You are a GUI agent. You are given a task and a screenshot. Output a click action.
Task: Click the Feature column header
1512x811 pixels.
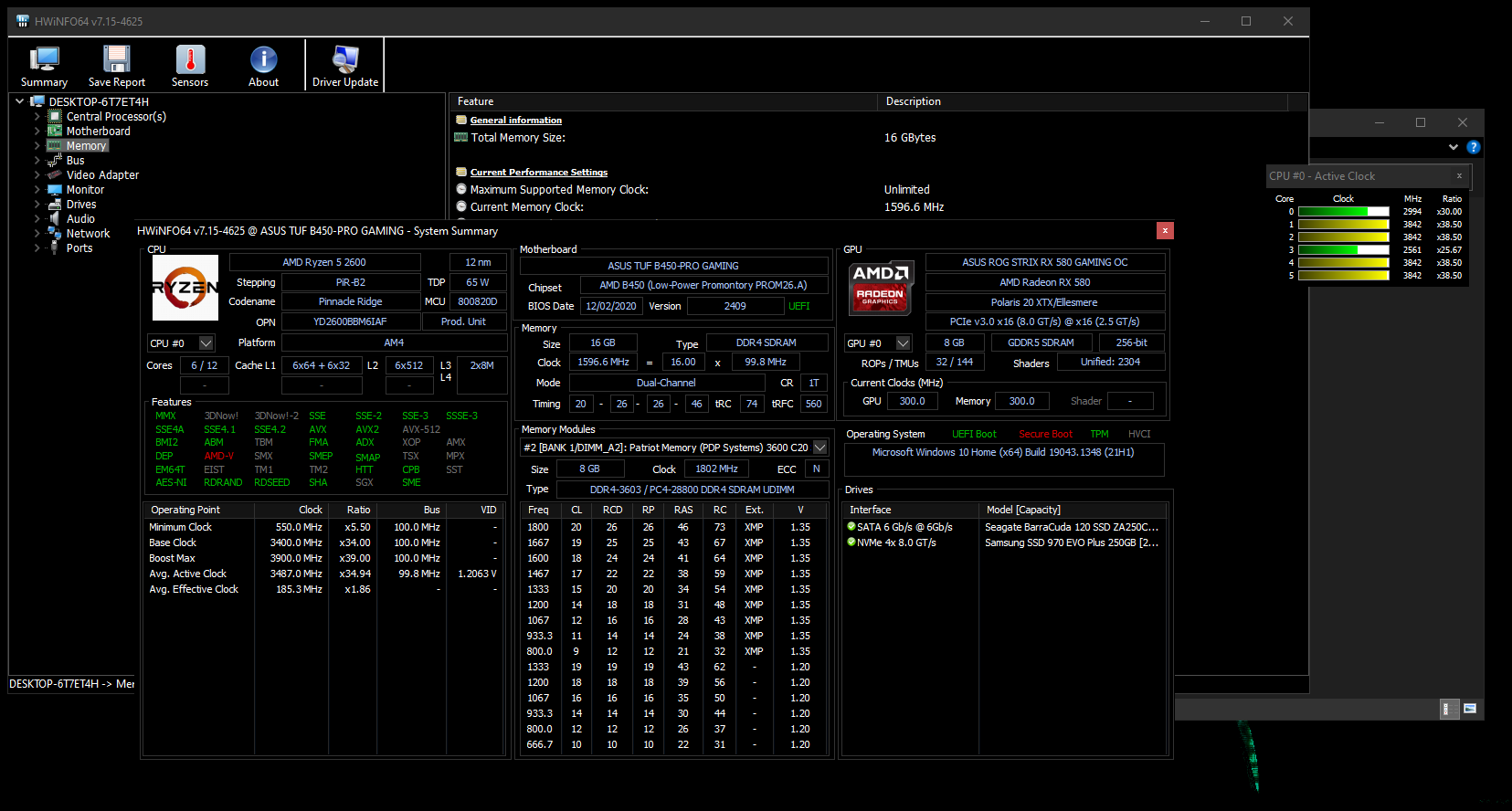(663, 101)
